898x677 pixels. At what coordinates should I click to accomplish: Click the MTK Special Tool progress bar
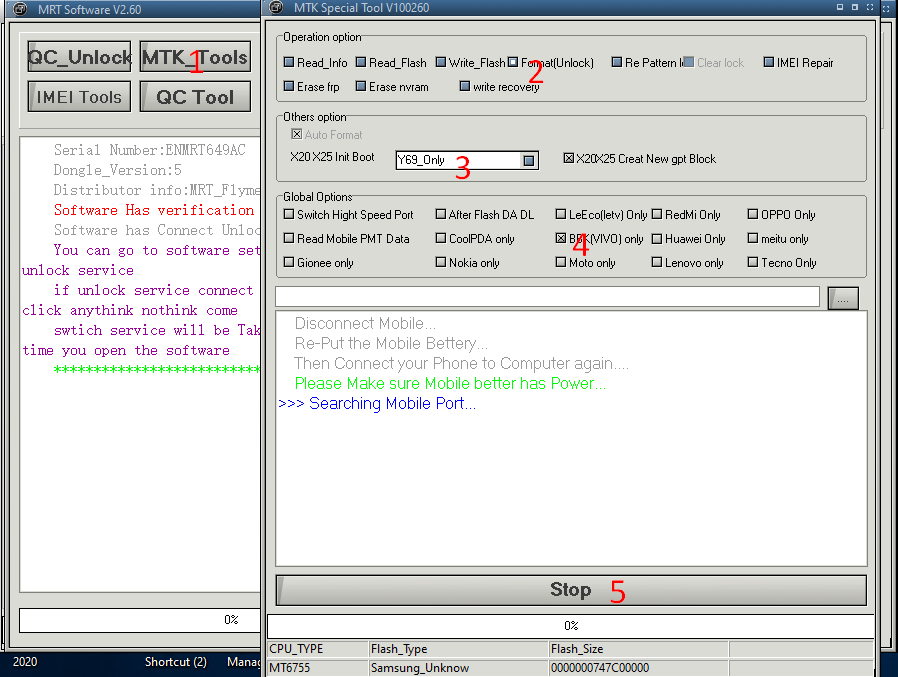click(570, 626)
